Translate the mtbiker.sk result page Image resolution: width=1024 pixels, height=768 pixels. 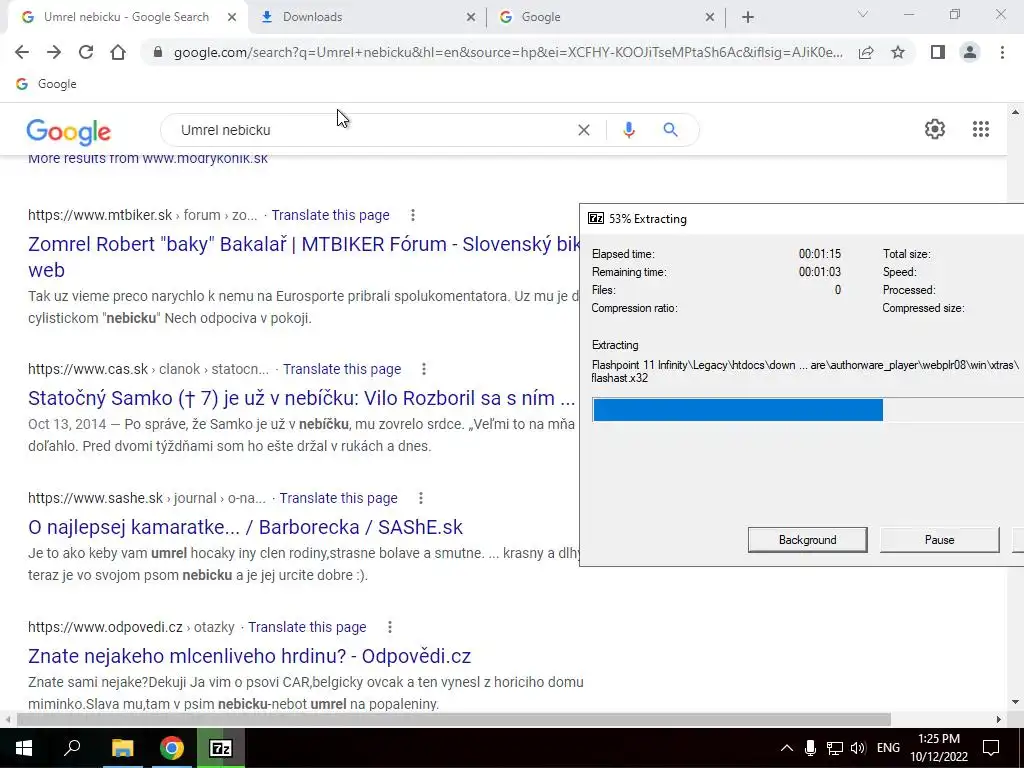(x=330, y=215)
